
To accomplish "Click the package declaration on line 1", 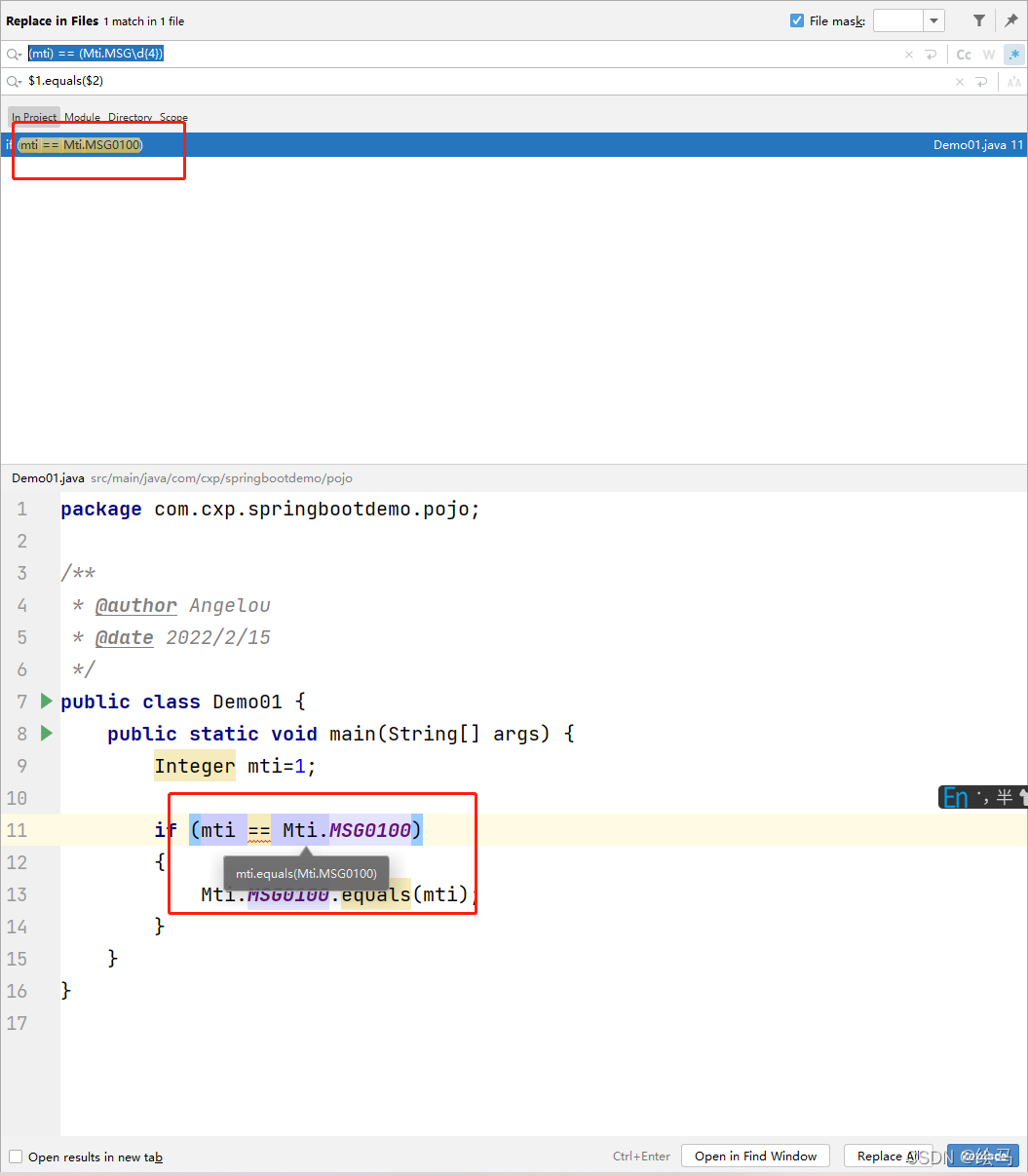I will point(270,510).
